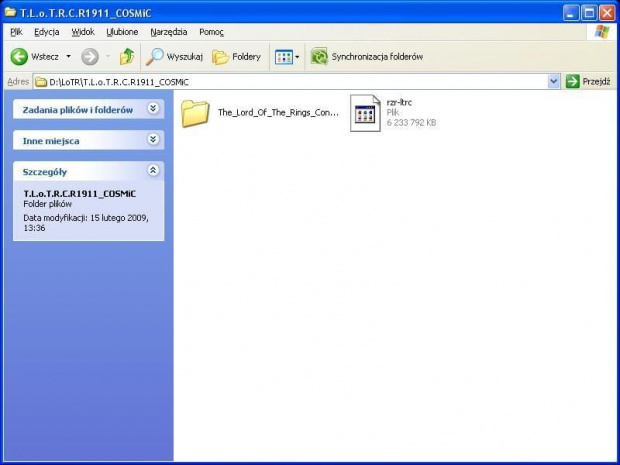Open the Ulubione menu
620x465 pixels.
click(122, 32)
